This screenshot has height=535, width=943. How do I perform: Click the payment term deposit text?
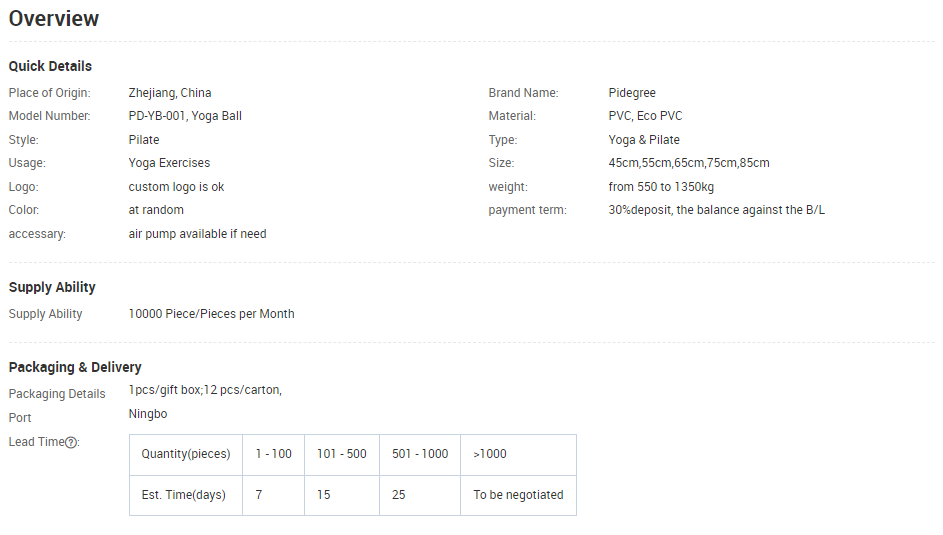click(716, 210)
